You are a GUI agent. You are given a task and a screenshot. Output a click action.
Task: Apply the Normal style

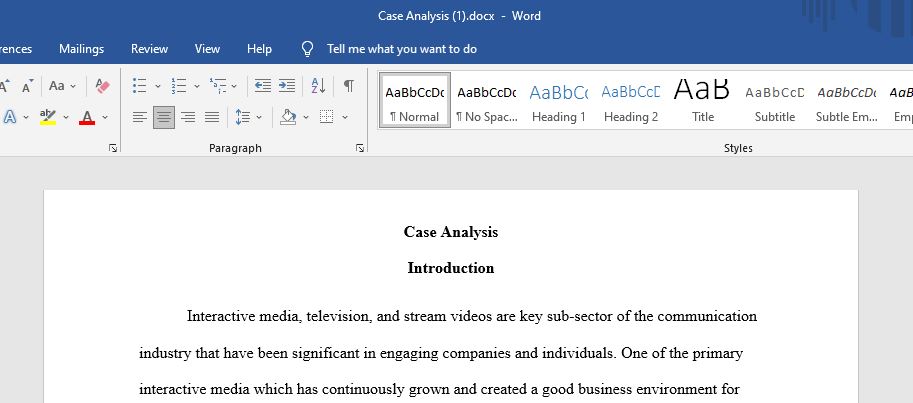pyautogui.click(x=415, y=100)
